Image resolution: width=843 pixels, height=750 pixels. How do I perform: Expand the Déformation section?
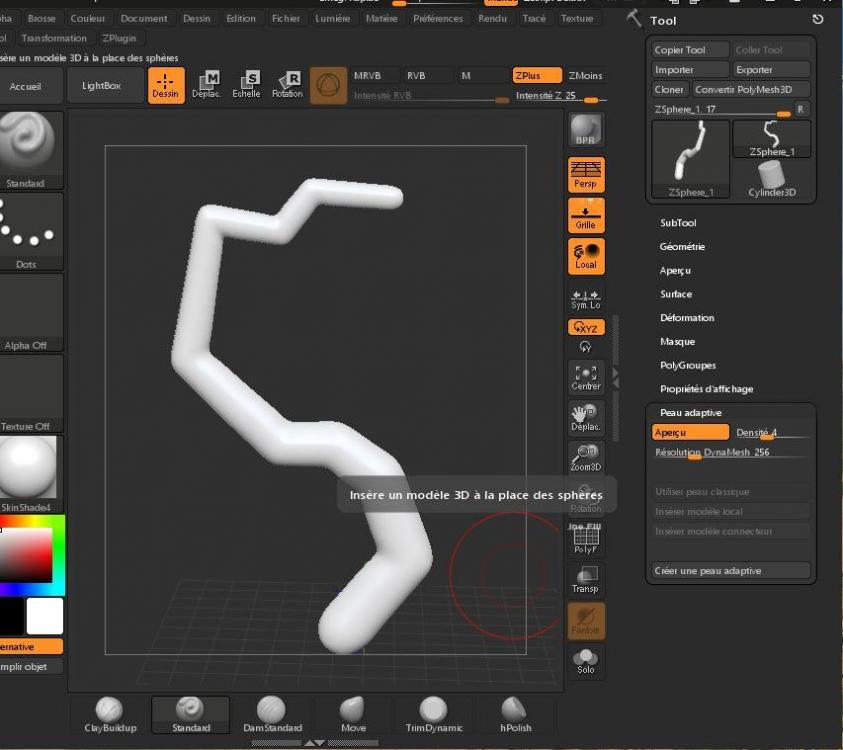click(687, 318)
